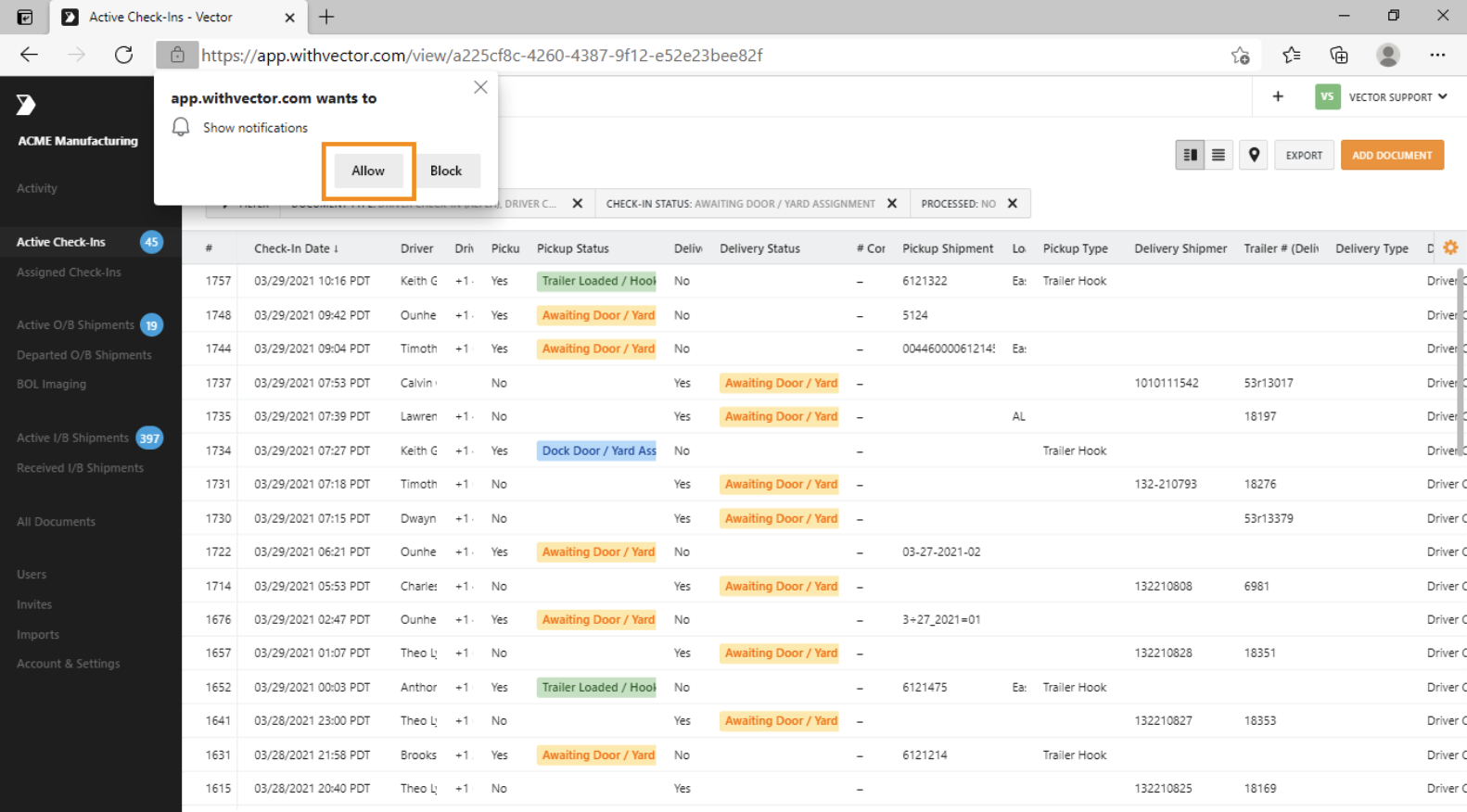The height and width of the screenshot is (812, 1467).
Task: Click the Delivery Status column header
Action: [759, 248]
